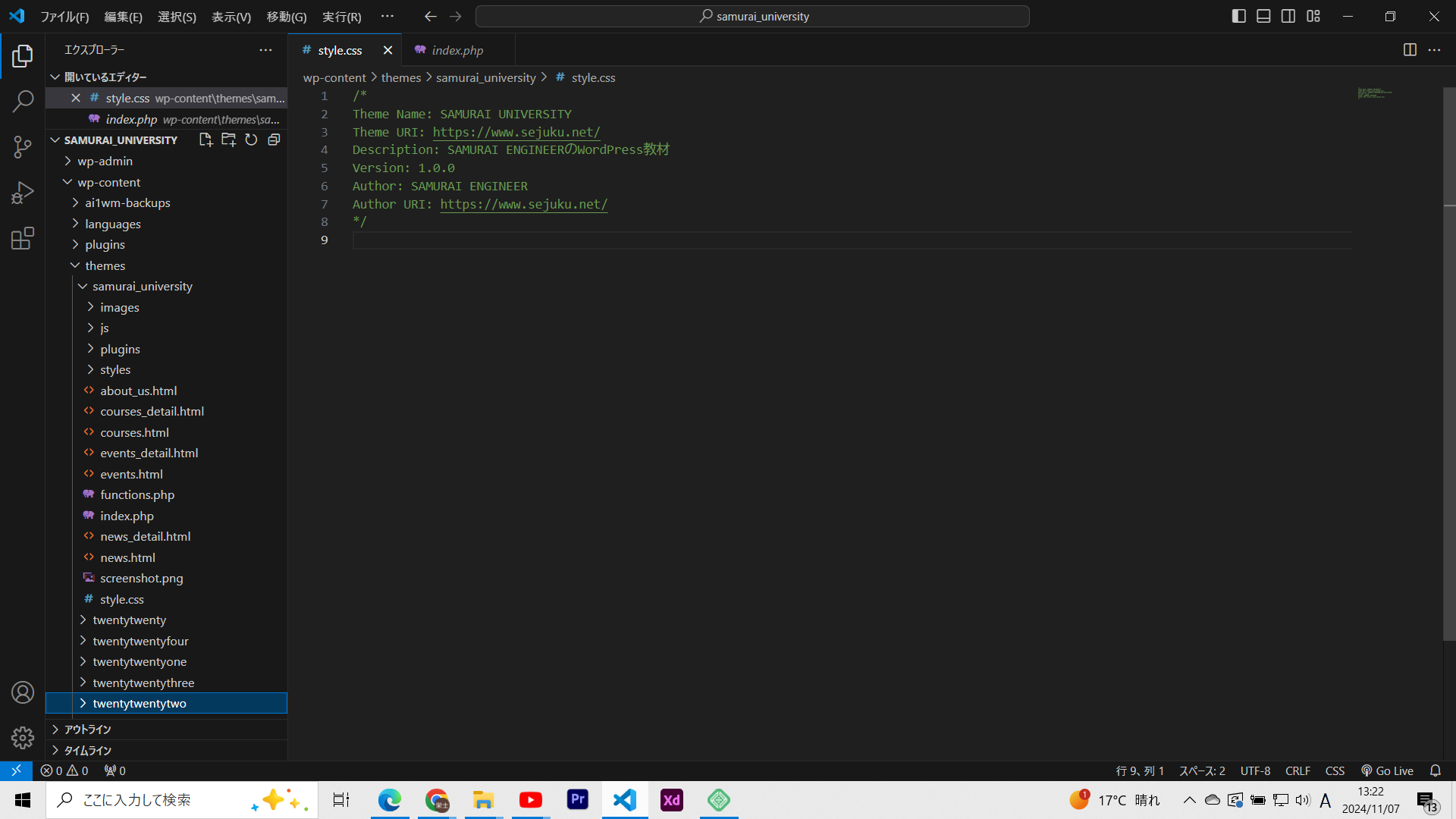Expand the twentytwenty theme folder

pyautogui.click(x=129, y=620)
